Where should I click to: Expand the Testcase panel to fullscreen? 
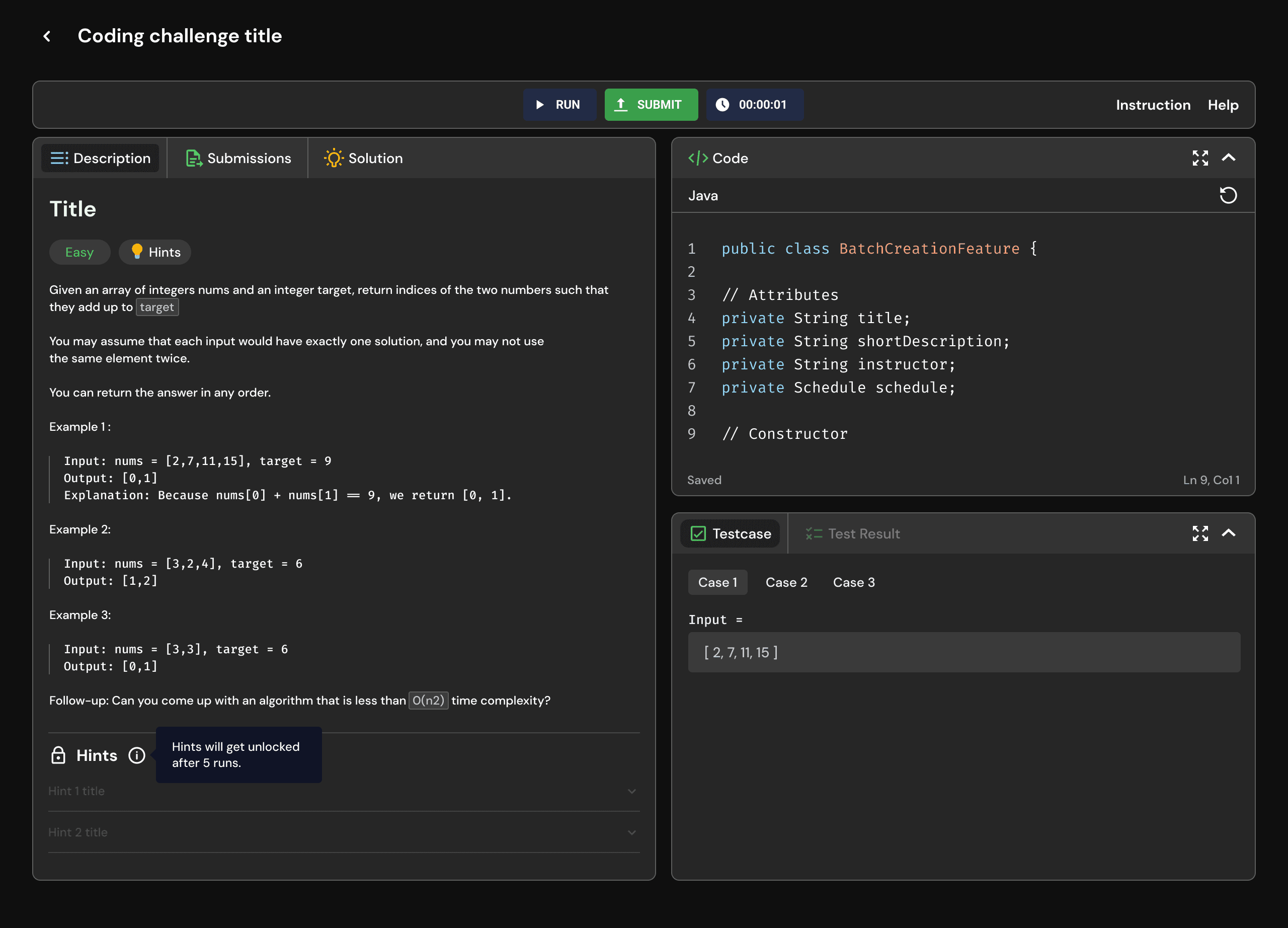(x=1200, y=533)
